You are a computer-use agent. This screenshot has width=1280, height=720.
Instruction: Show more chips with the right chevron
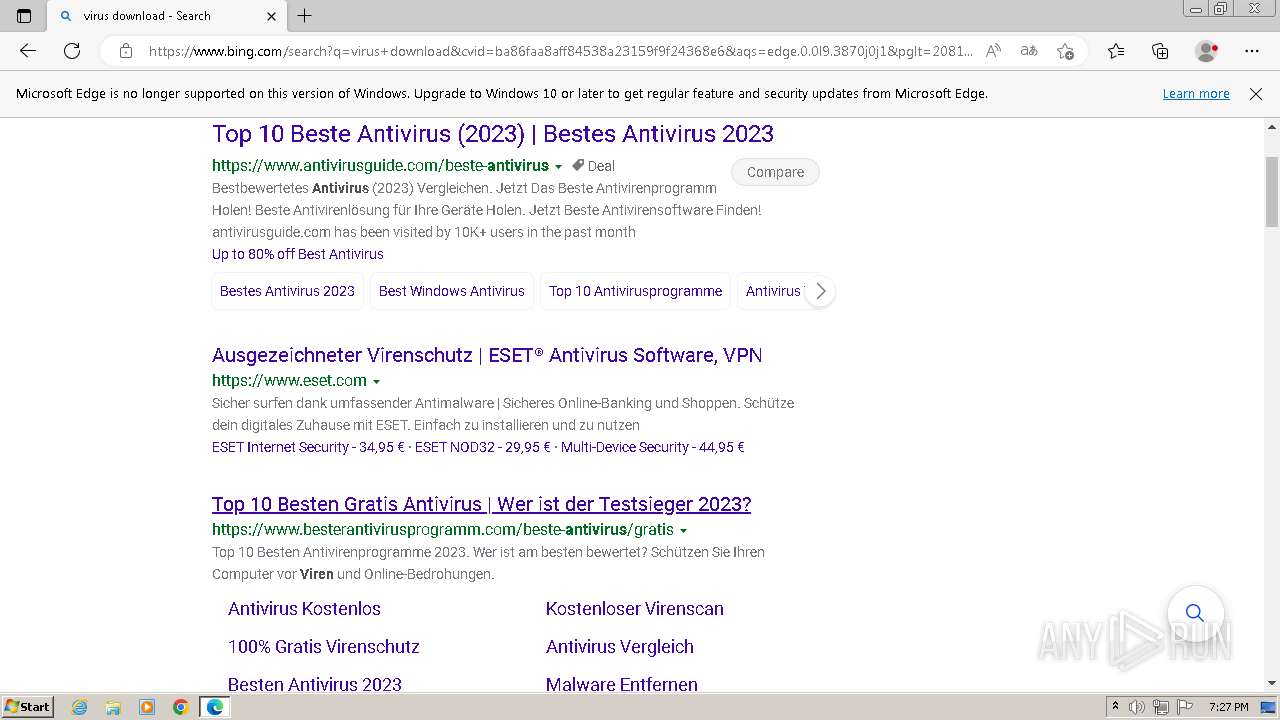[820, 291]
